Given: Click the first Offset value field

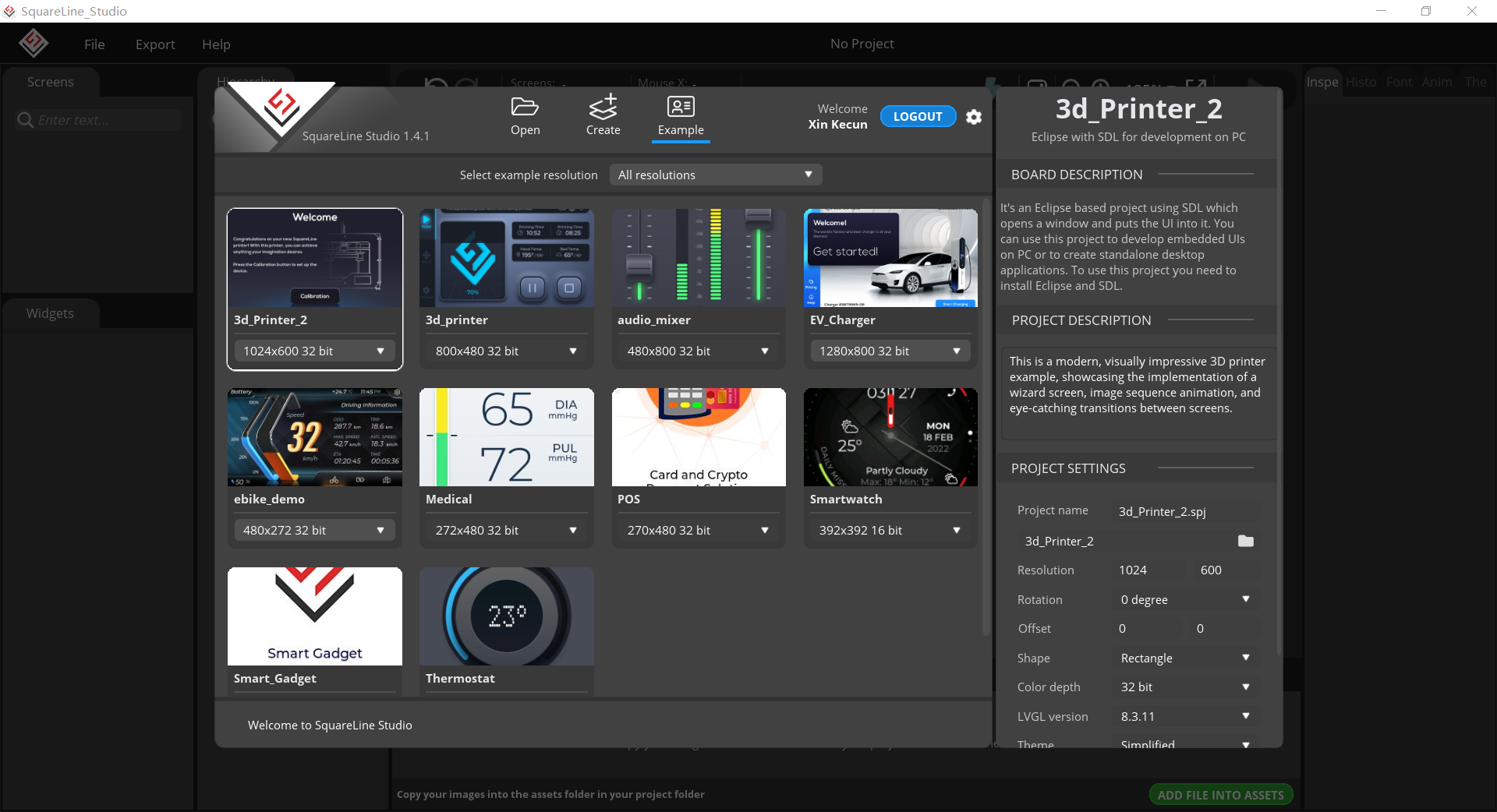Looking at the screenshot, I should click(x=1148, y=629).
